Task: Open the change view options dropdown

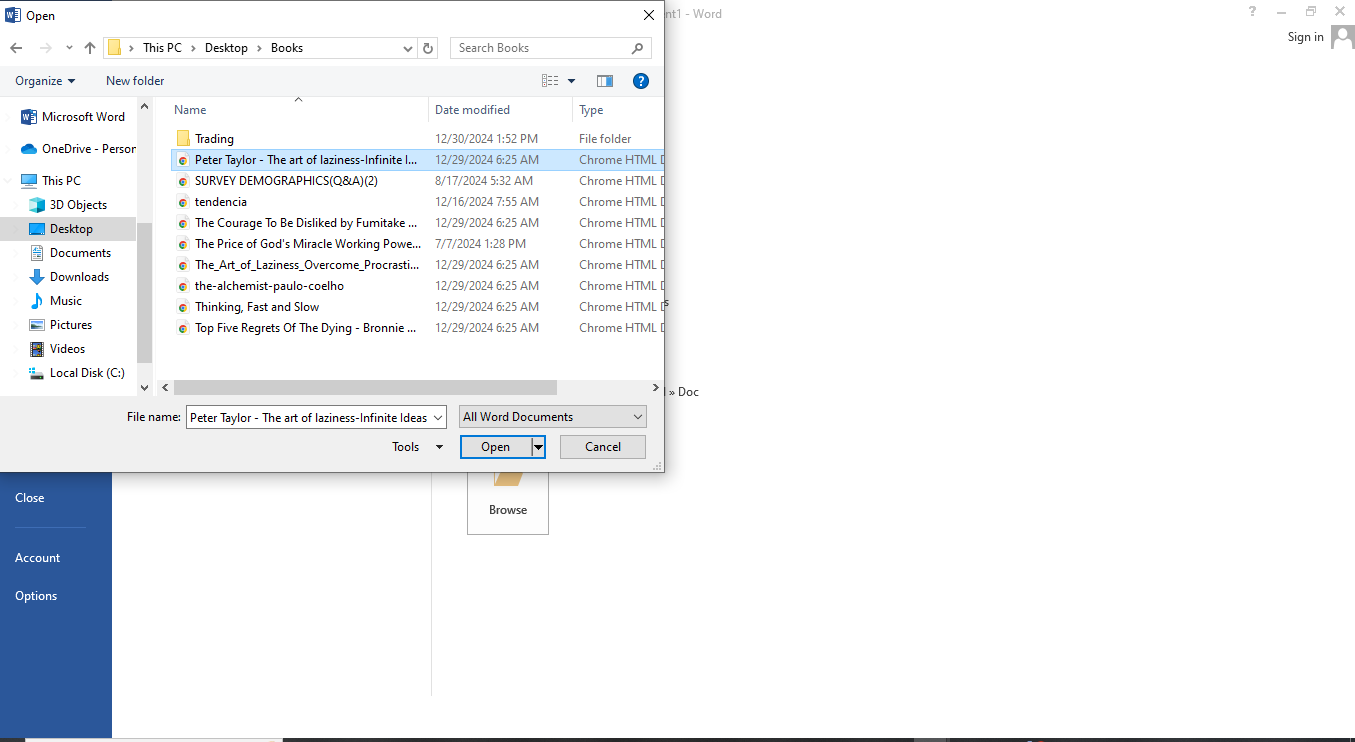Action: point(572,81)
